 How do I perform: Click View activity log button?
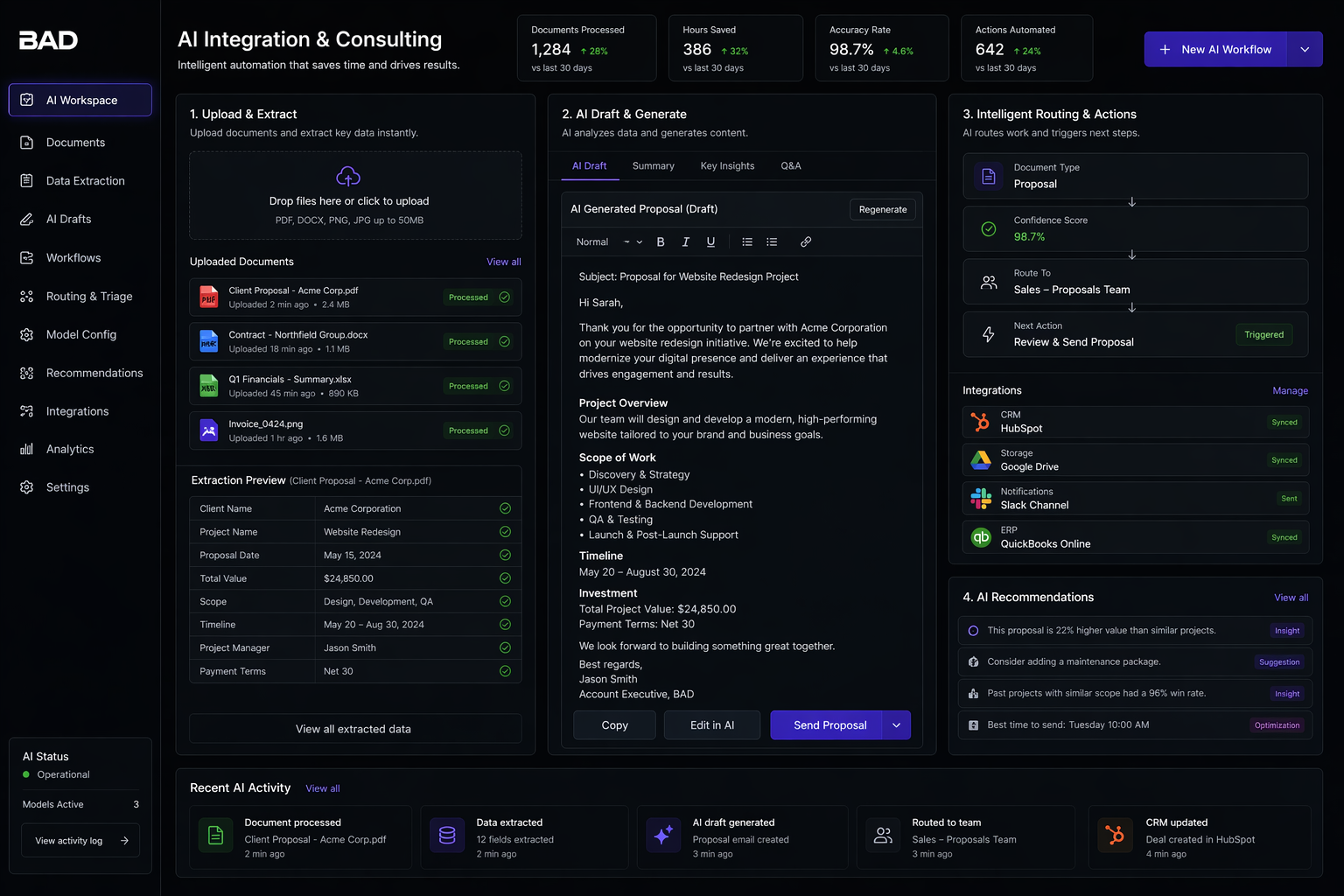[x=80, y=841]
